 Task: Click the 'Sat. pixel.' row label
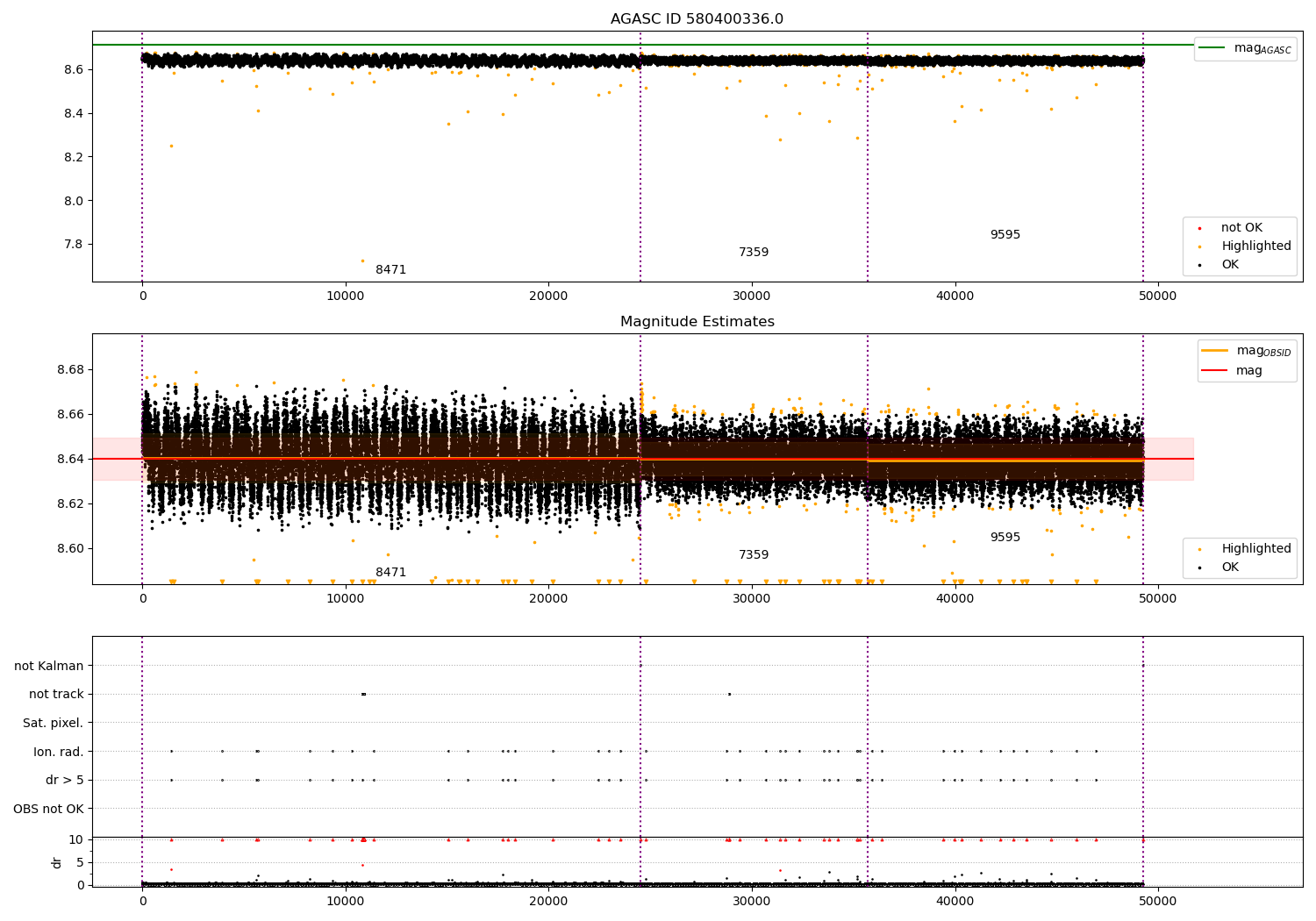pos(54,723)
